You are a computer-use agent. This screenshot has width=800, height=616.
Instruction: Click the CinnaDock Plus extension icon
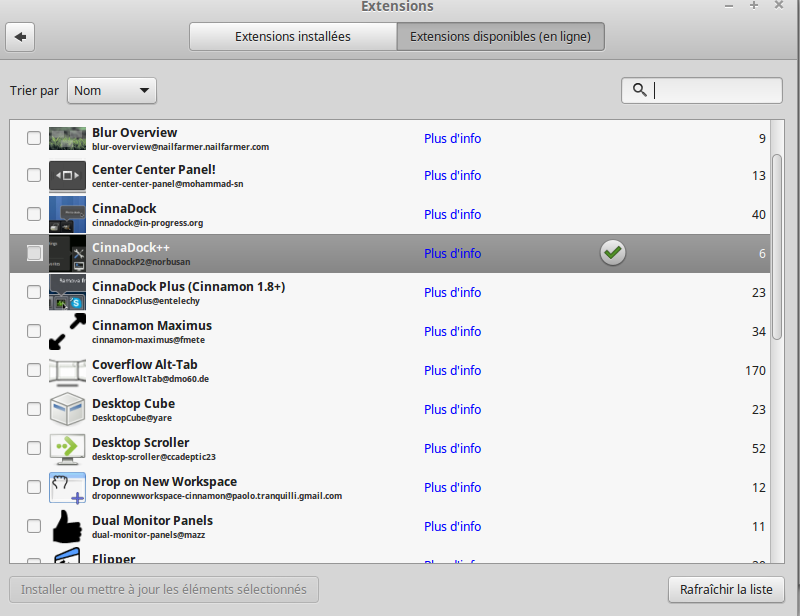[x=67, y=292]
